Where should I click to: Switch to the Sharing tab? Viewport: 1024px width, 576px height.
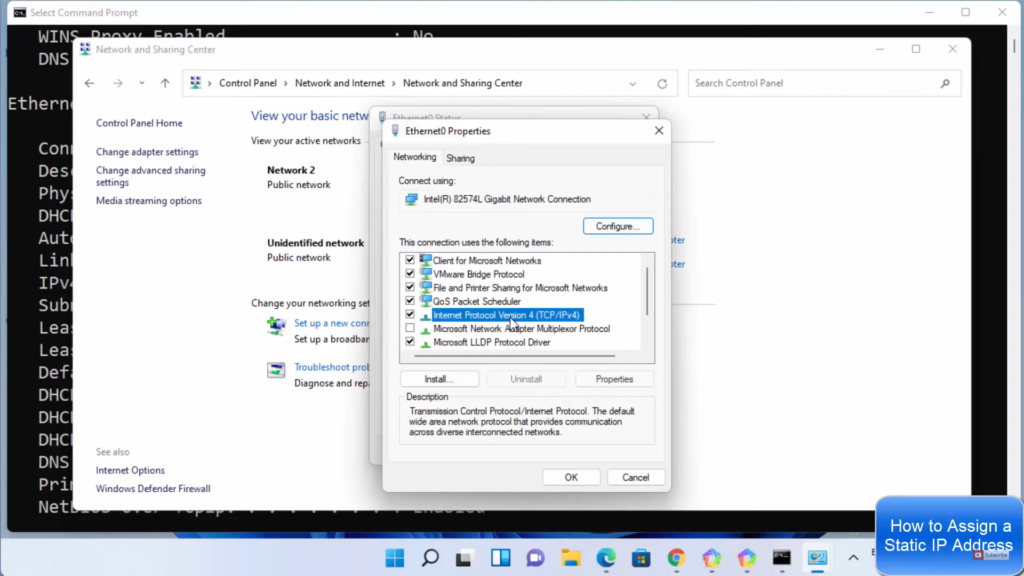460,158
